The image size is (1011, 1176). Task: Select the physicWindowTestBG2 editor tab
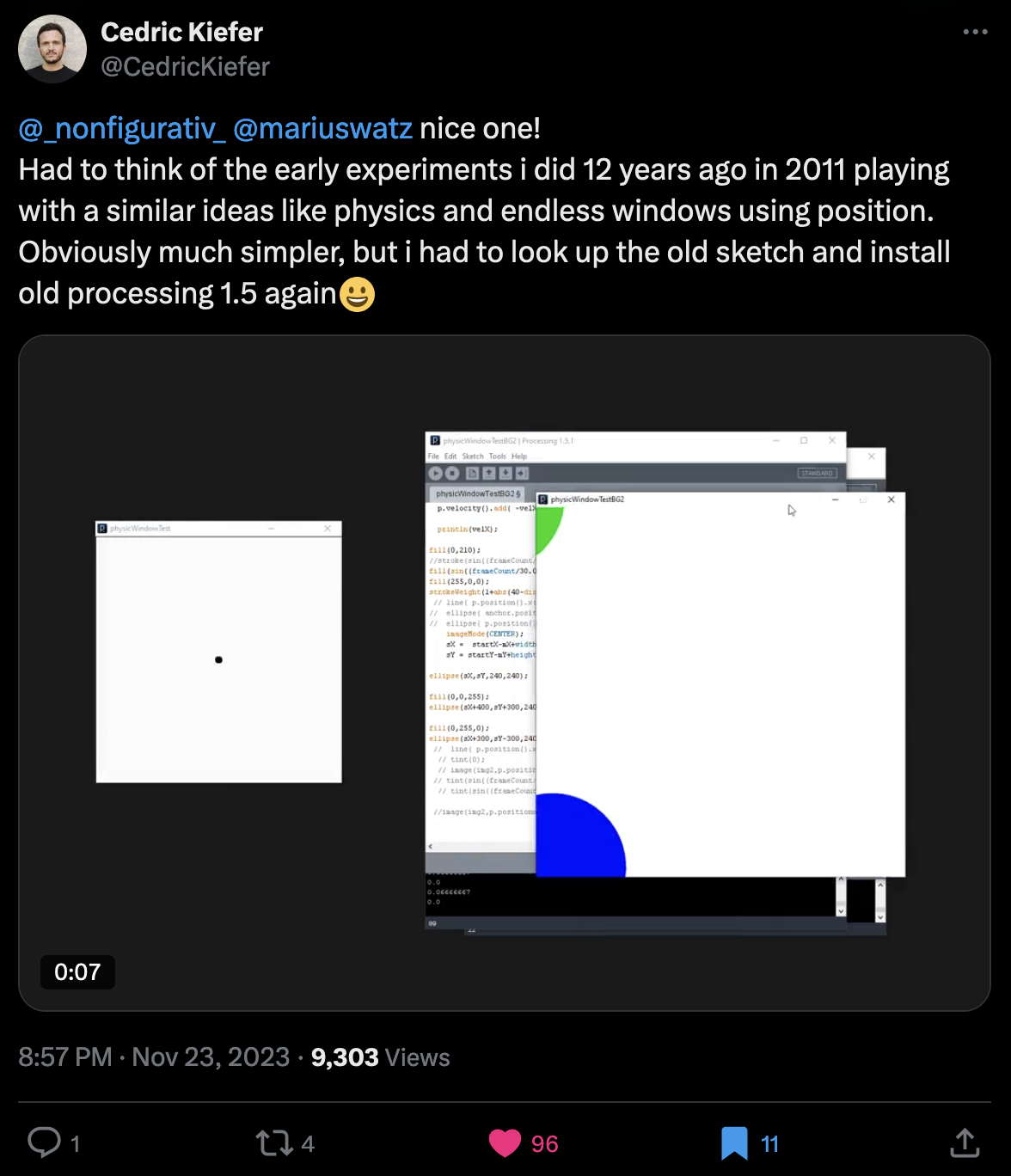point(475,493)
